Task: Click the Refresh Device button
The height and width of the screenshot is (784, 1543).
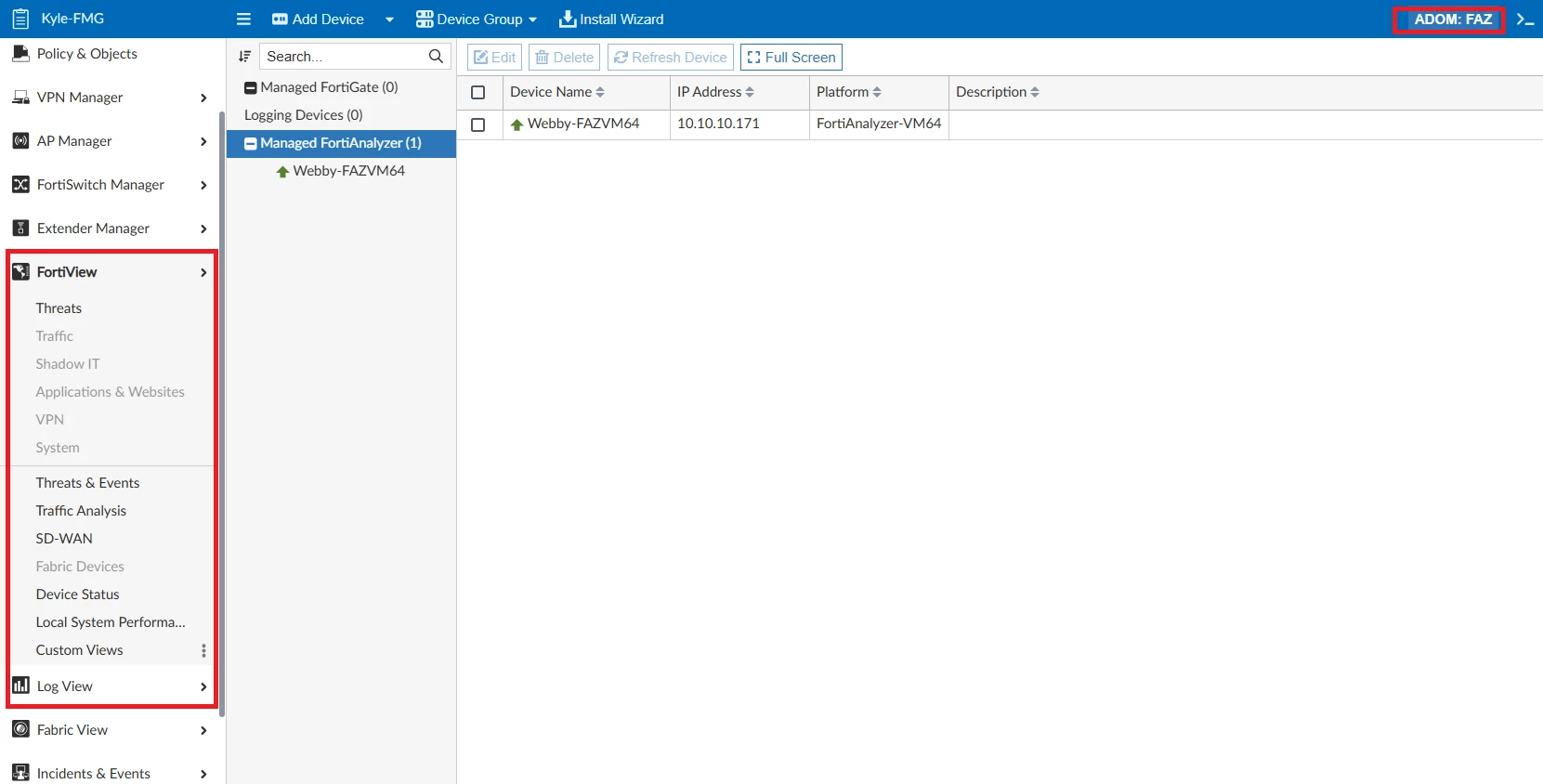Action: [671, 58]
